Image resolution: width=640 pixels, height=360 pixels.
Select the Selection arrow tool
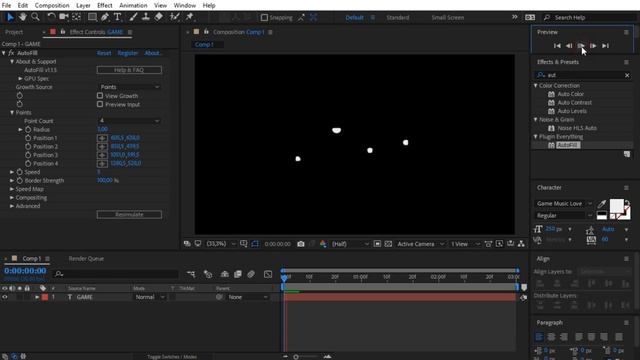[10, 17]
